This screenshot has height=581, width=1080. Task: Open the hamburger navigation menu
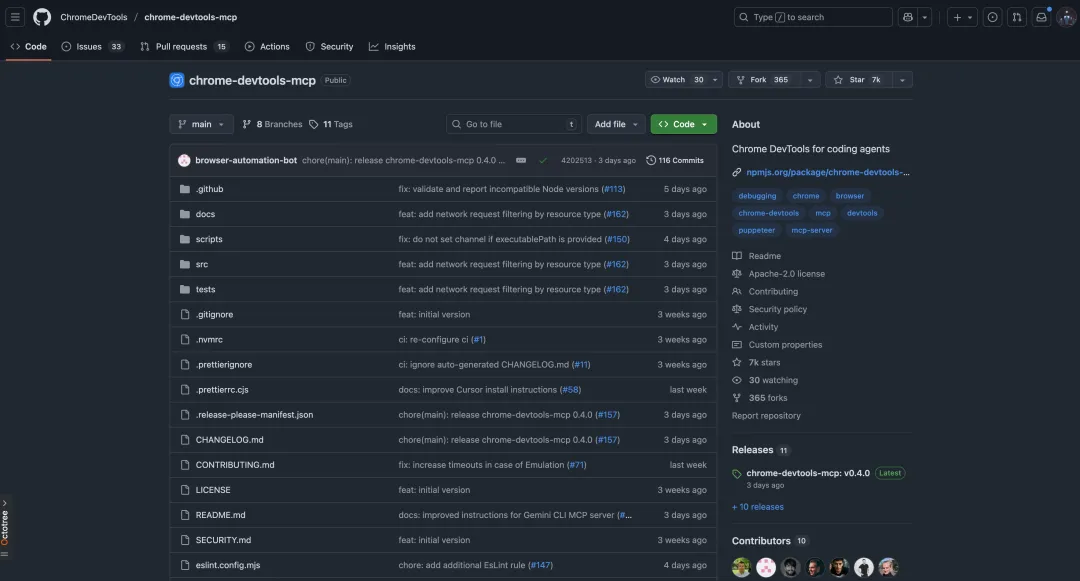click(x=15, y=17)
